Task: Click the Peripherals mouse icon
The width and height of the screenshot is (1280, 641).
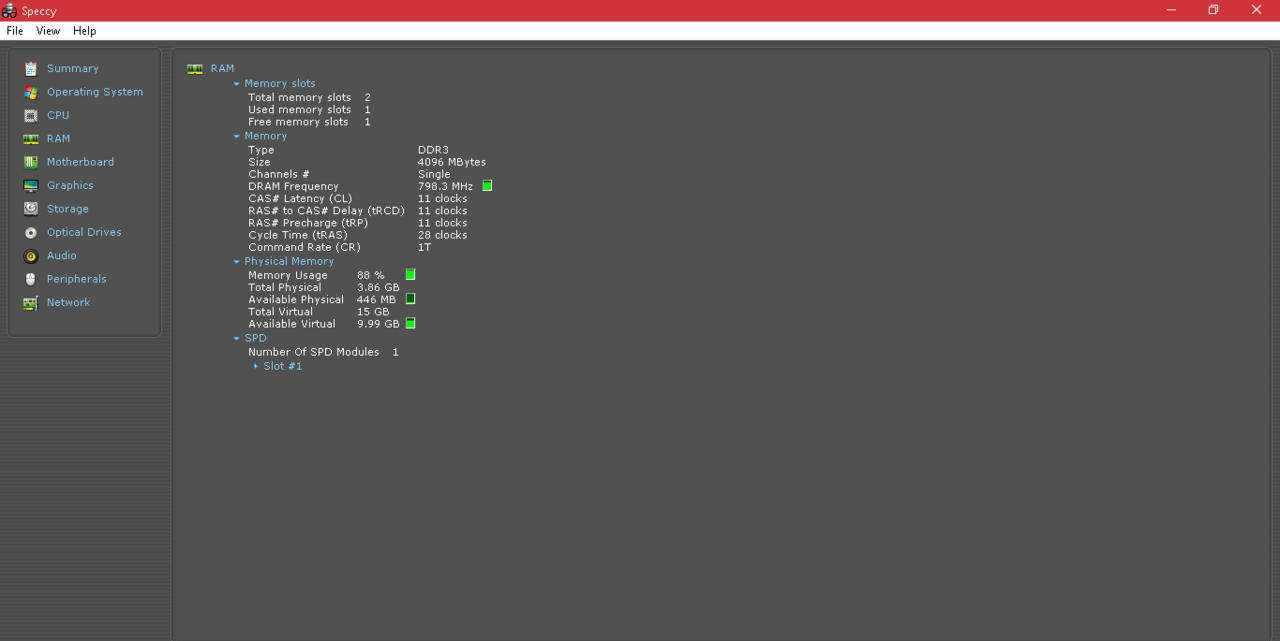Action: pos(31,279)
